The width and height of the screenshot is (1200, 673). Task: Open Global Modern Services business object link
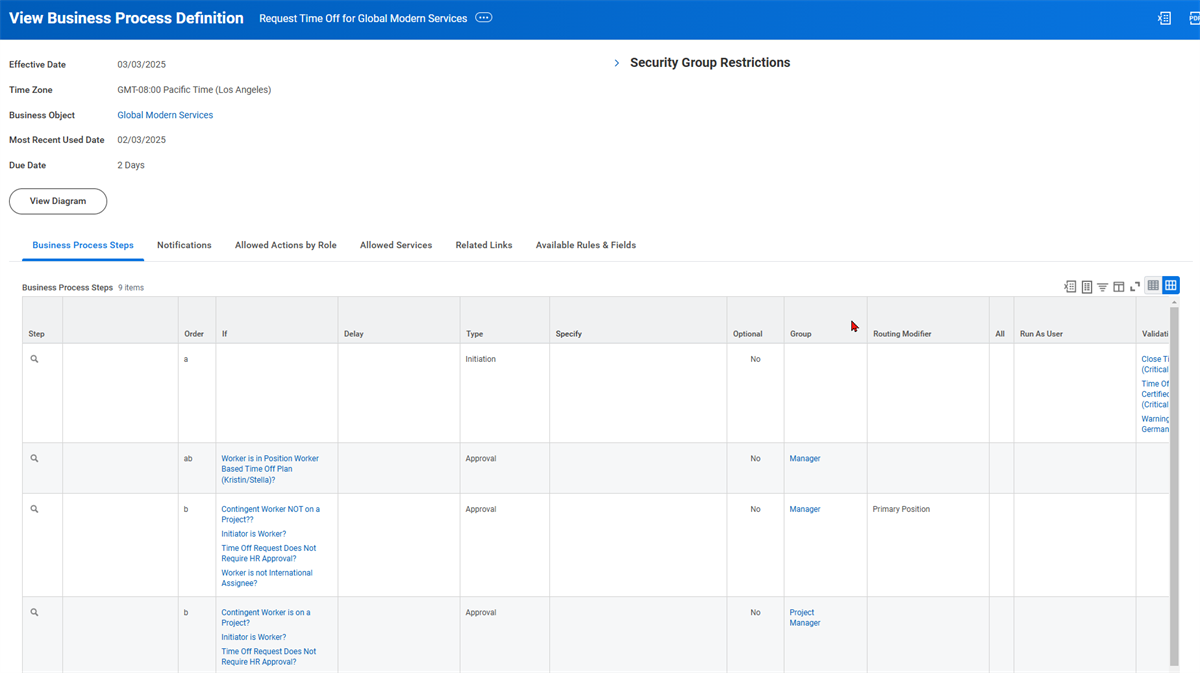(x=165, y=115)
